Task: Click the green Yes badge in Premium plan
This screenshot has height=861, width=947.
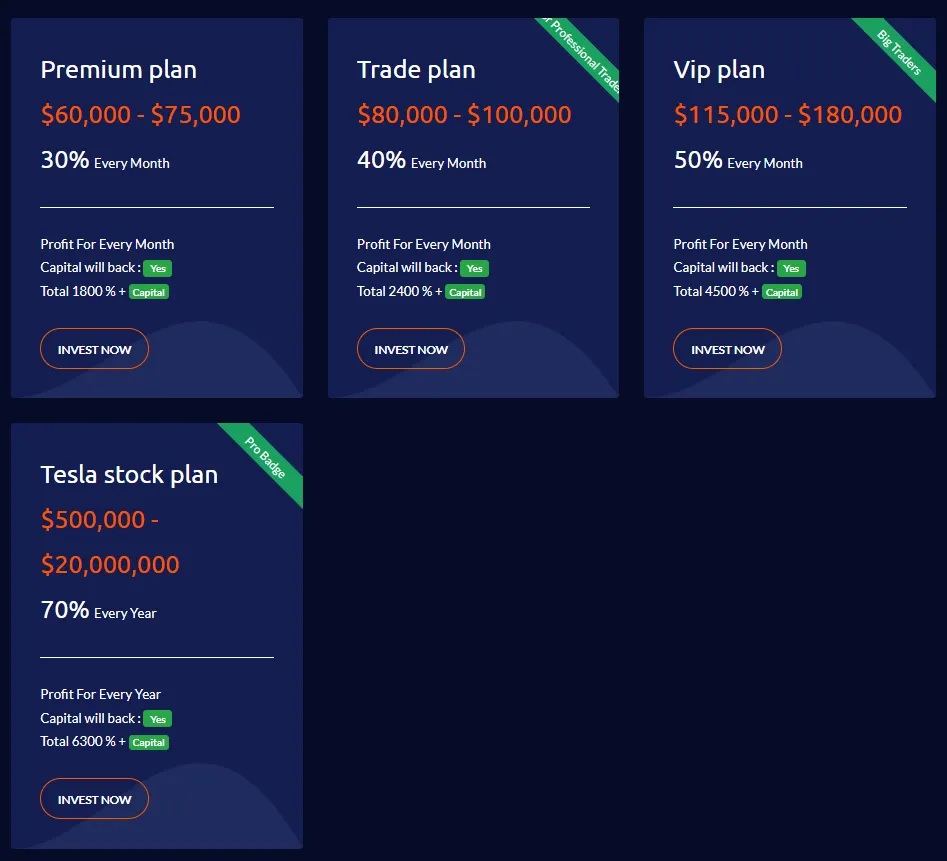Action: [158, 268]
